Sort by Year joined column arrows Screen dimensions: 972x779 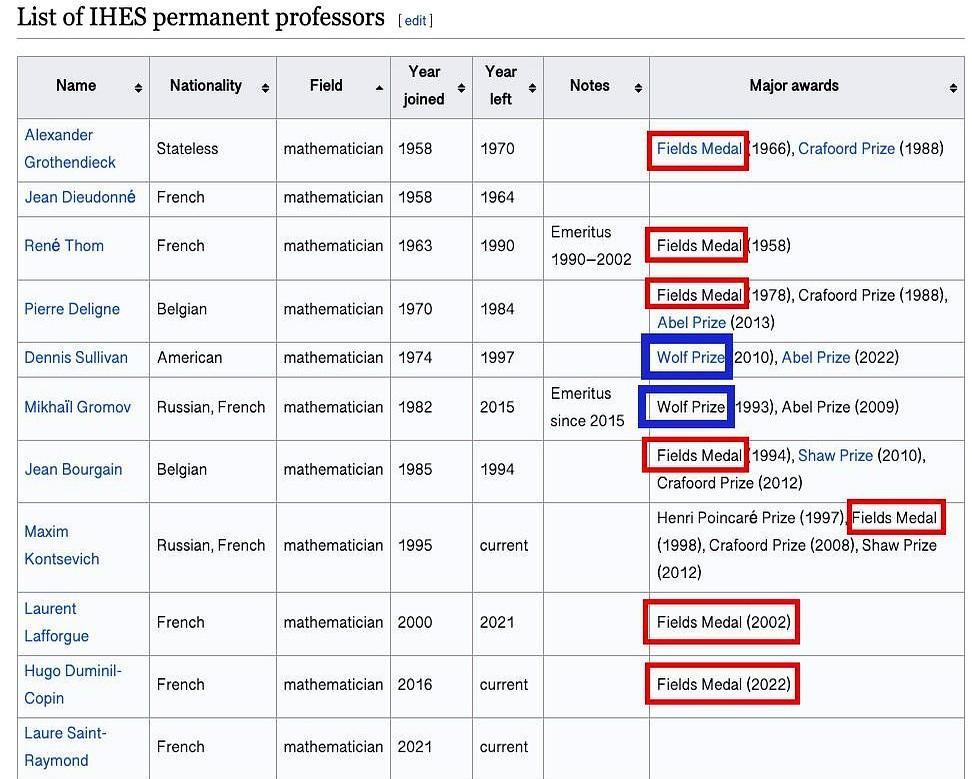(x=461, y=88)
